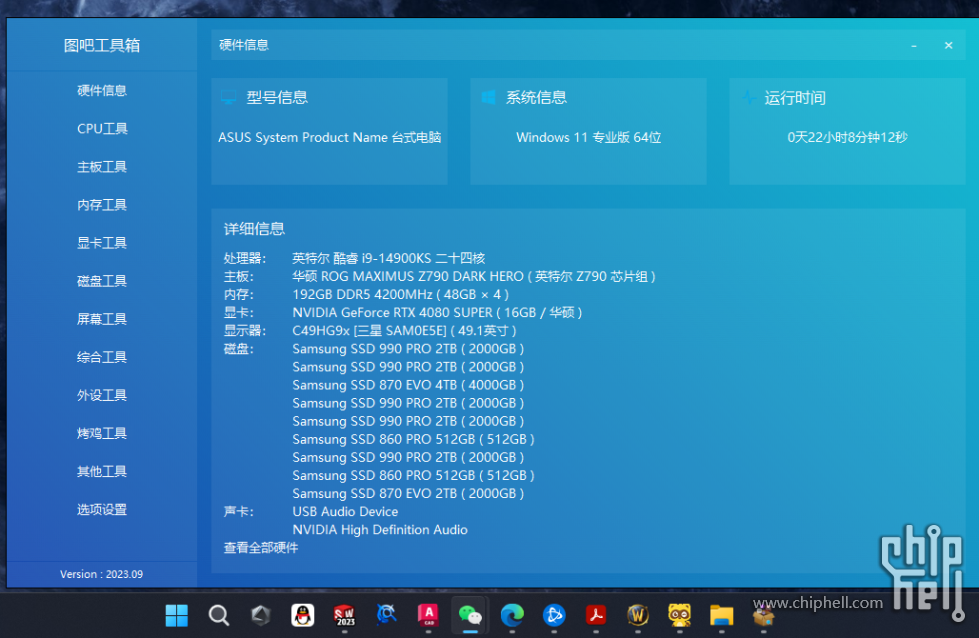This screenshot has width=979, height=638.
Task: Click the 详细信息 heading
Action: click(x=254, y=229)
